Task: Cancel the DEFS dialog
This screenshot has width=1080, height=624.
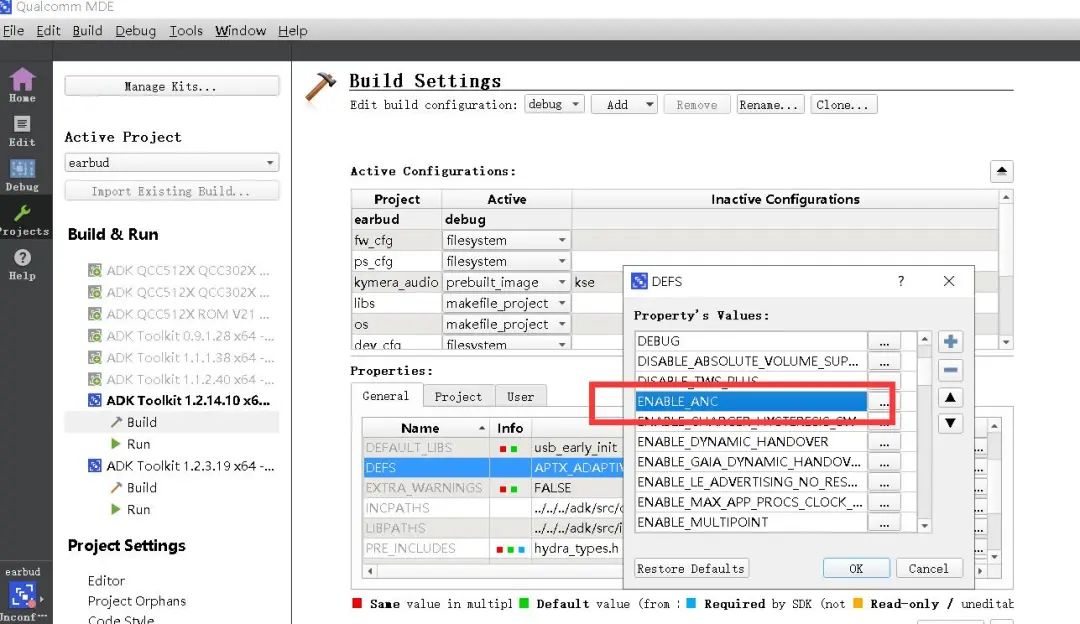Action: pos(928,568)
